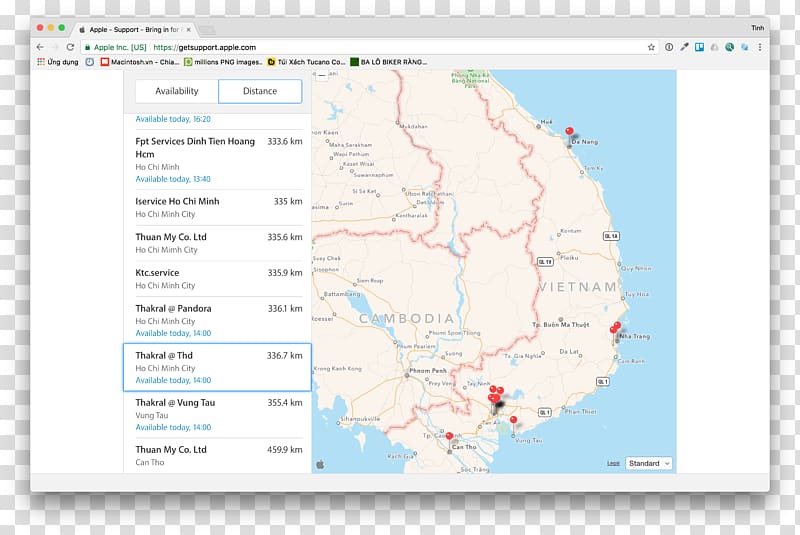The image size is (800, 535).
Task: Select Thakral @ Vung Tau location
Action: coord(218,415)
